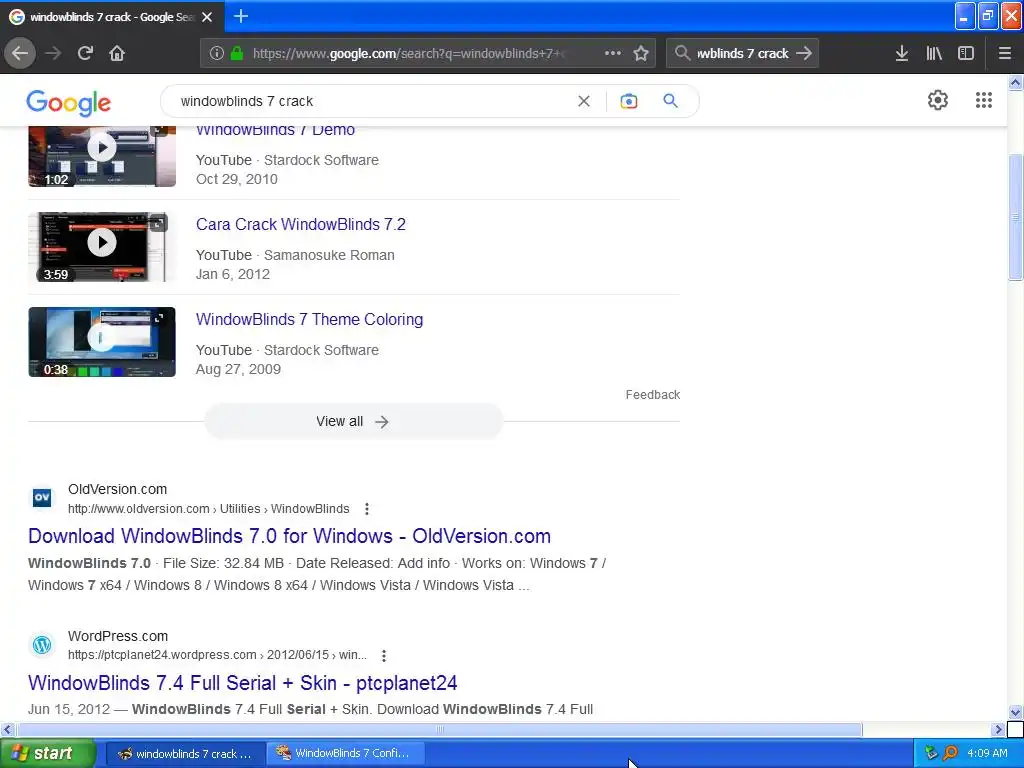1024x768 pixels.
Task: Click the vertical scrollbar up arrow
Action: [1015, 82]
